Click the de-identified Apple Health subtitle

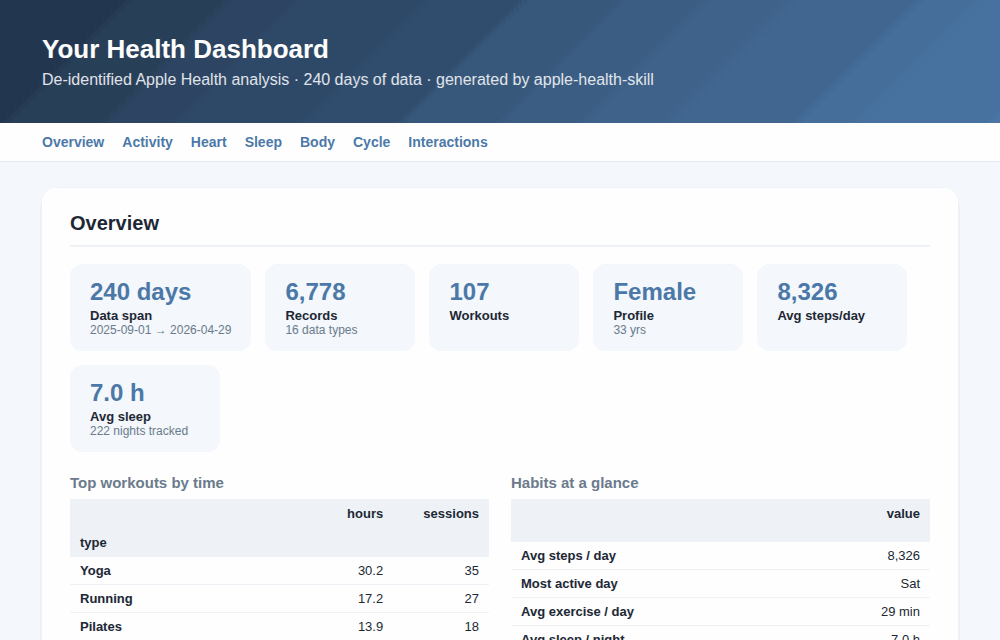coord(348,80)
